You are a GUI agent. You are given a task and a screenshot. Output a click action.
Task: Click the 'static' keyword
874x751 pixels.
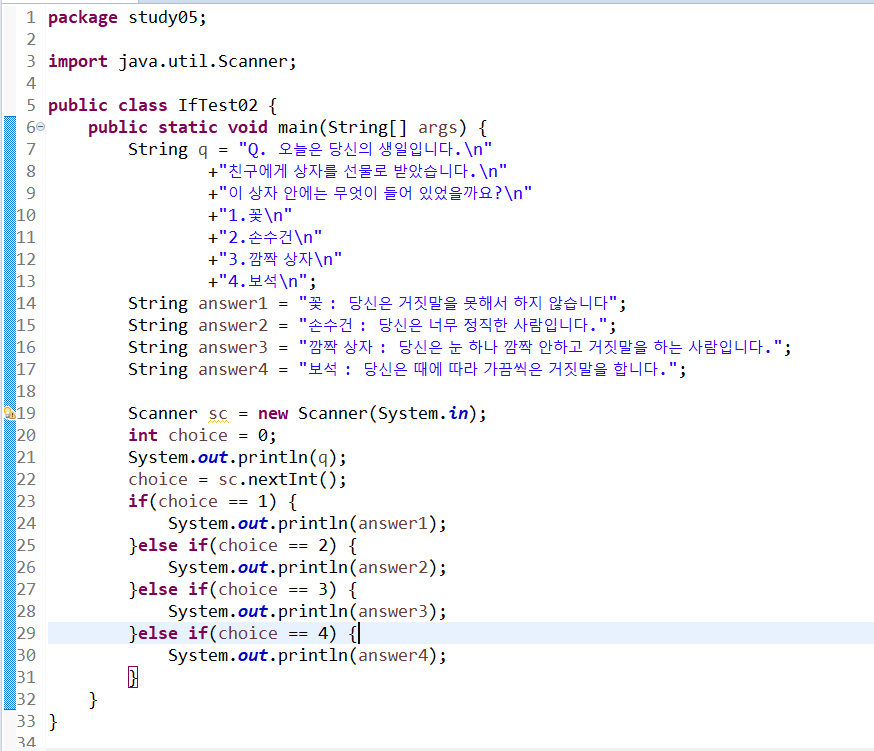pos(188,128)
